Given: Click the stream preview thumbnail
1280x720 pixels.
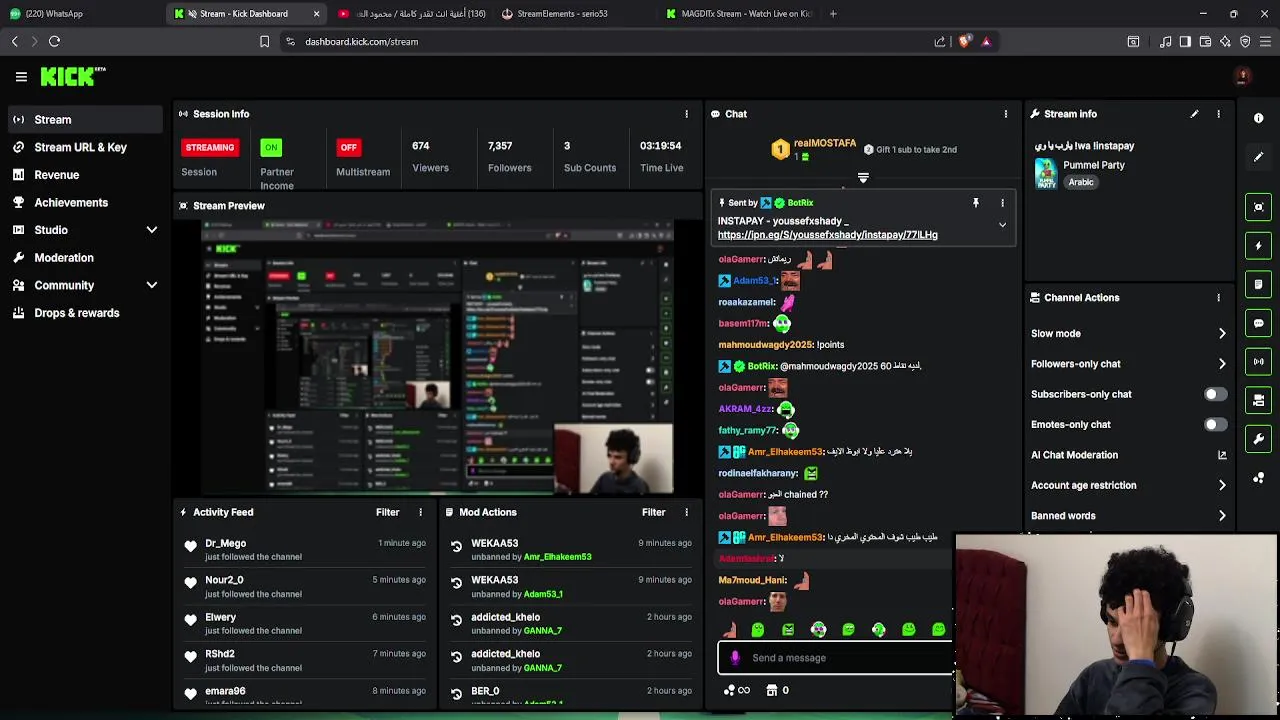Looking at the screenshot, I should 437,358.
